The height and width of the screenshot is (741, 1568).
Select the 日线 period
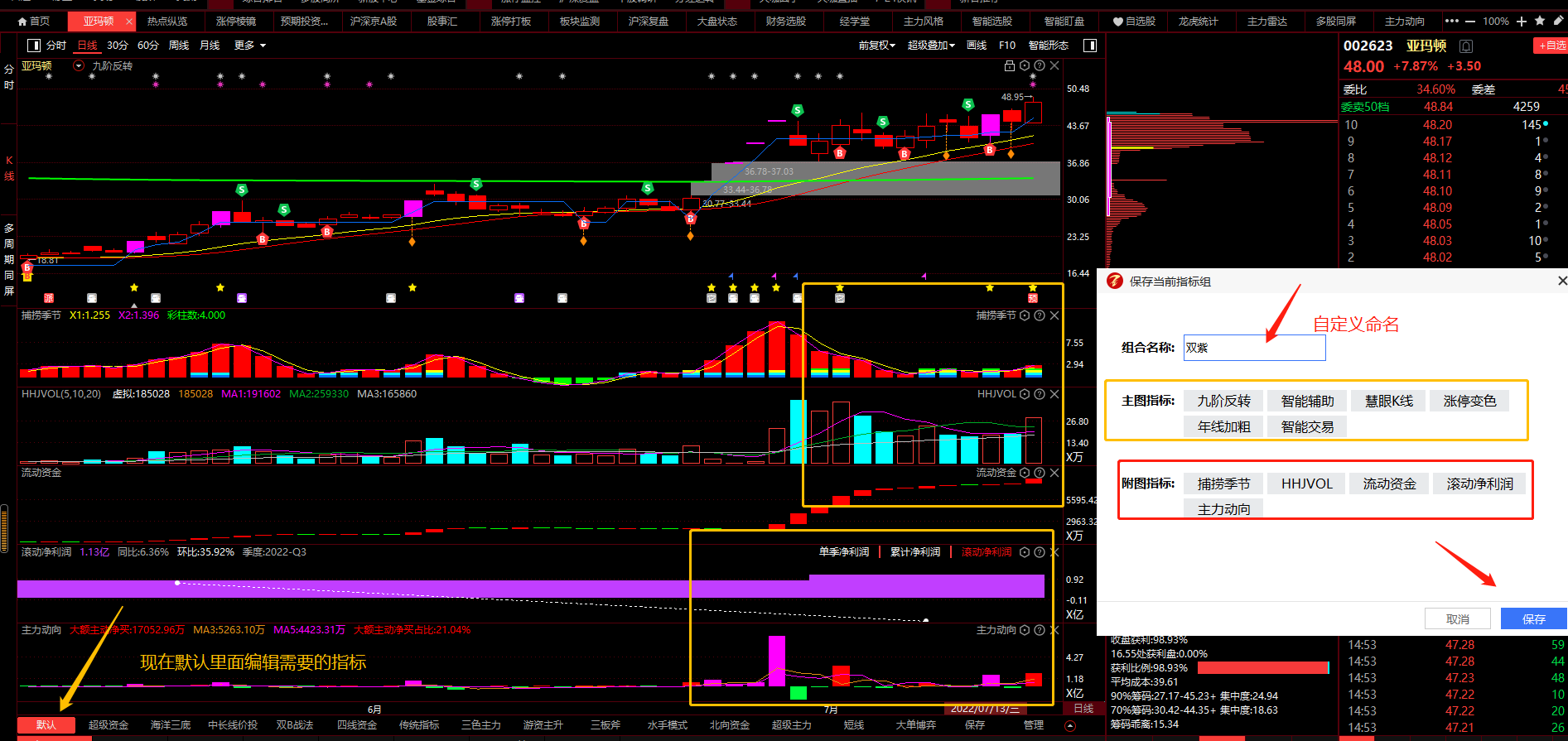point(87,46)
